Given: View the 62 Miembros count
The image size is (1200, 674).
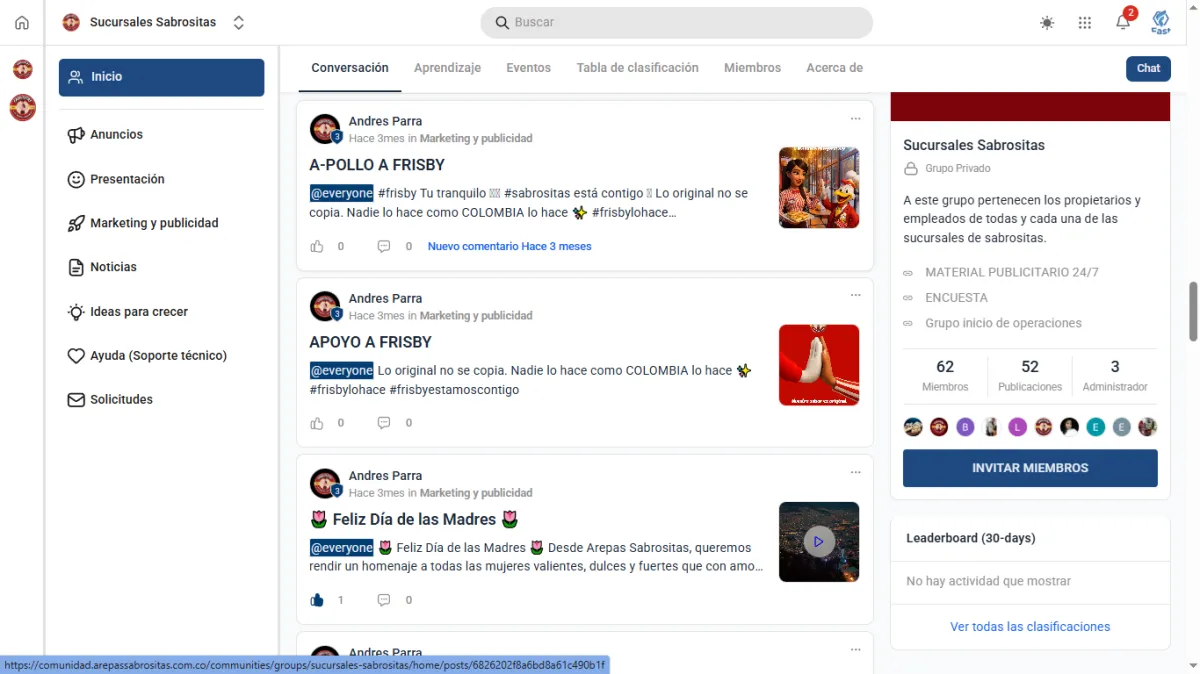Looking at the screenshot, I should [945, 376].
